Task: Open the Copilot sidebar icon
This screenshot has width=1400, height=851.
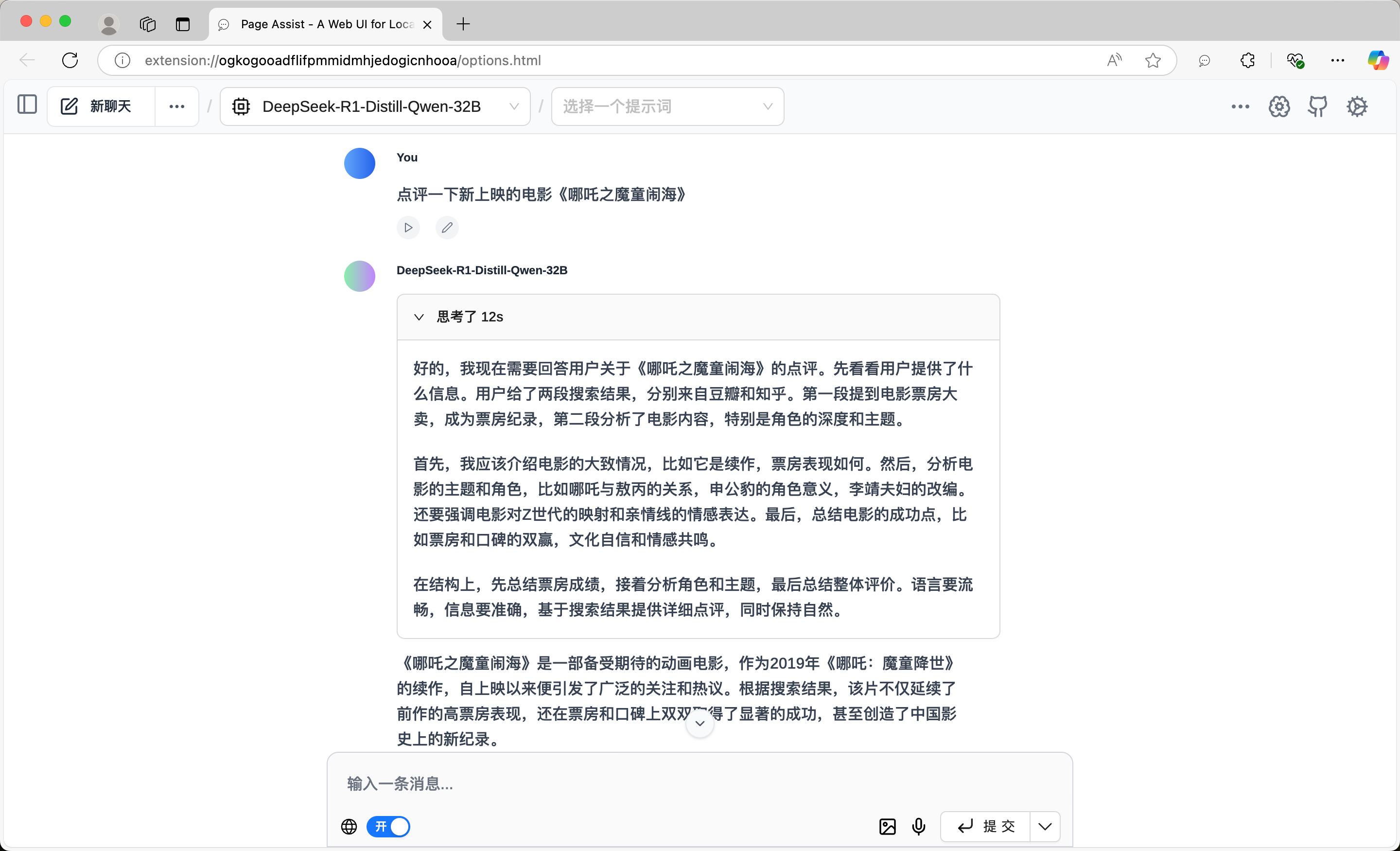Action: [1378, 60]
